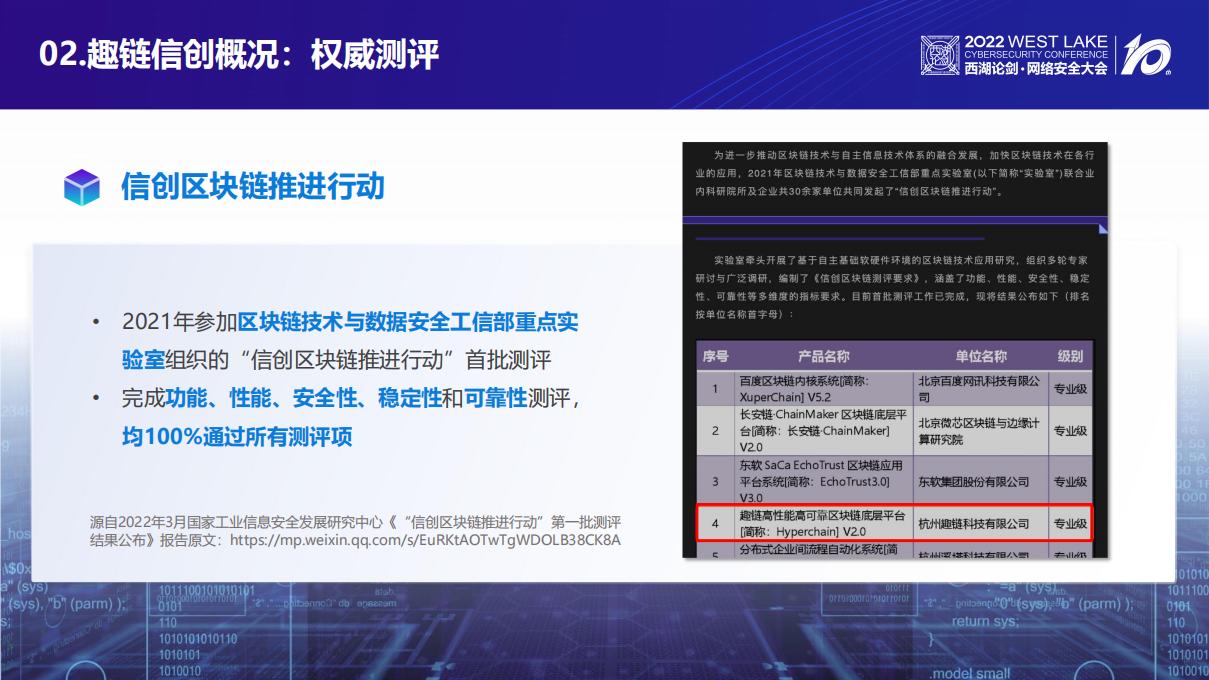The height and width of the screenshot is (680, 1209).
Task: Click the text 2022 WEST LAKE
Action: (1036, 42)
